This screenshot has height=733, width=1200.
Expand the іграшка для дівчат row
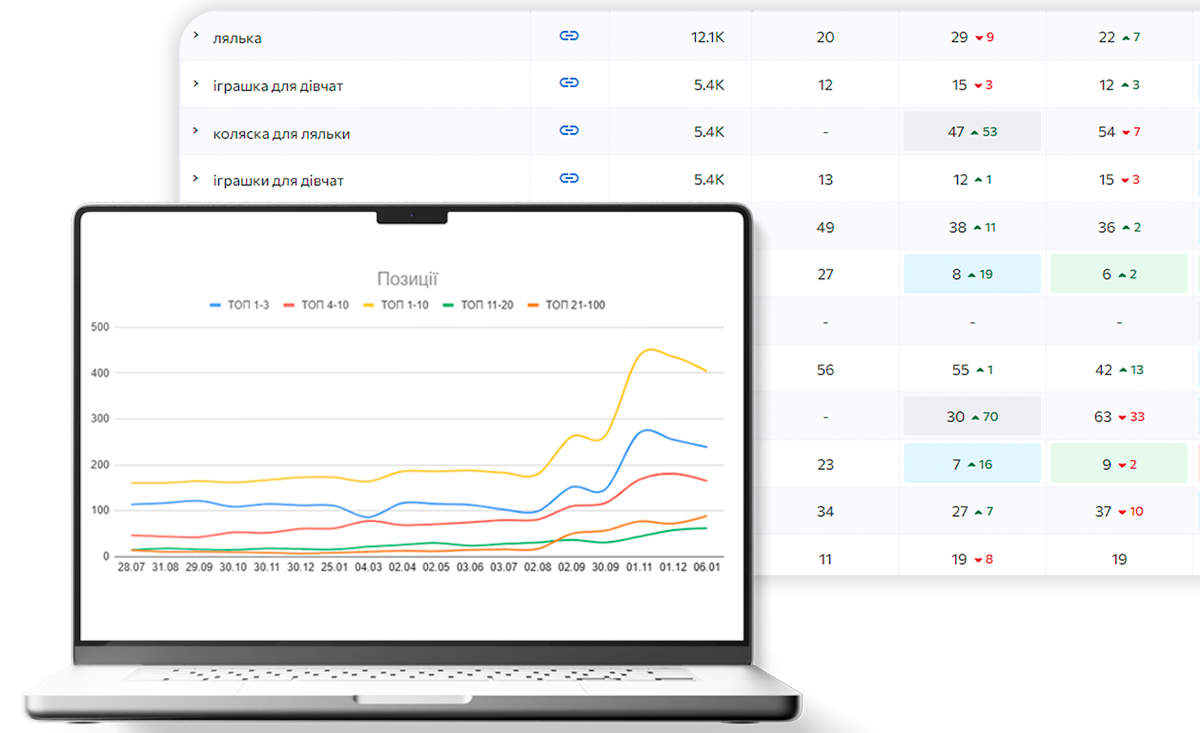coord(196,84)
